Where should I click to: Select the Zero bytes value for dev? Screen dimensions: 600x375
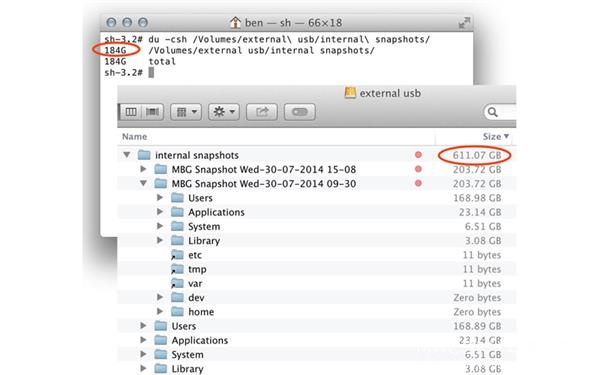click(x=477, y=298)
